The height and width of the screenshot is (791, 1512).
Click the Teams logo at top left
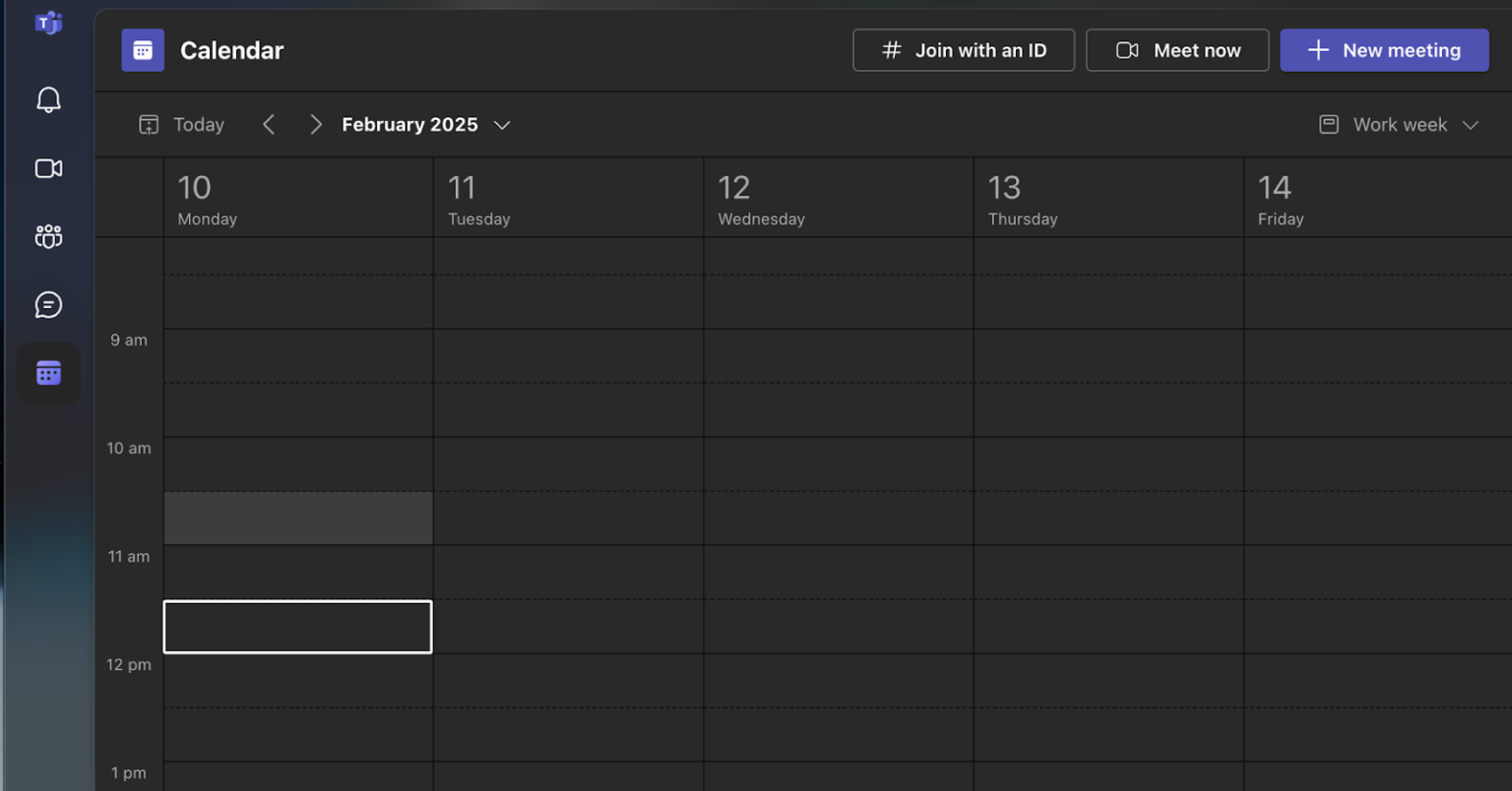click(47, 23)
